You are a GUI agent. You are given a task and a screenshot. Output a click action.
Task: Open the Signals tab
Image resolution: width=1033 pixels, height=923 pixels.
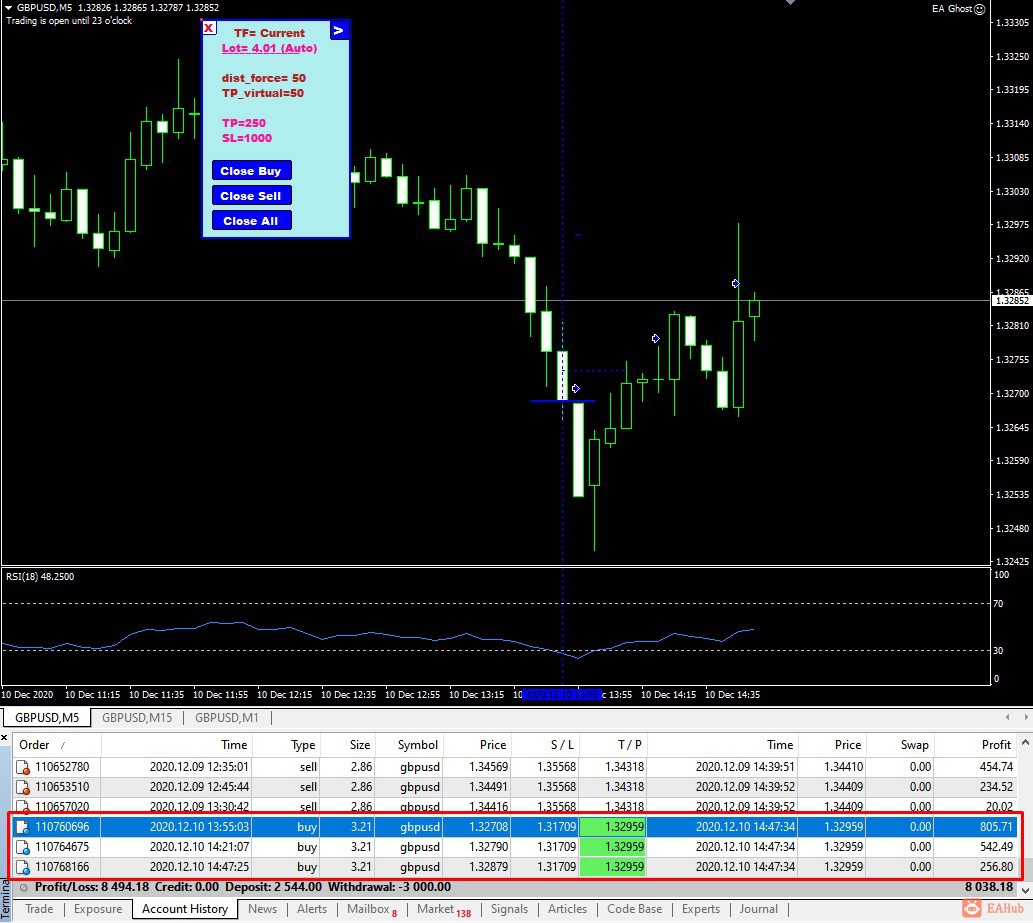coord(509,909)
